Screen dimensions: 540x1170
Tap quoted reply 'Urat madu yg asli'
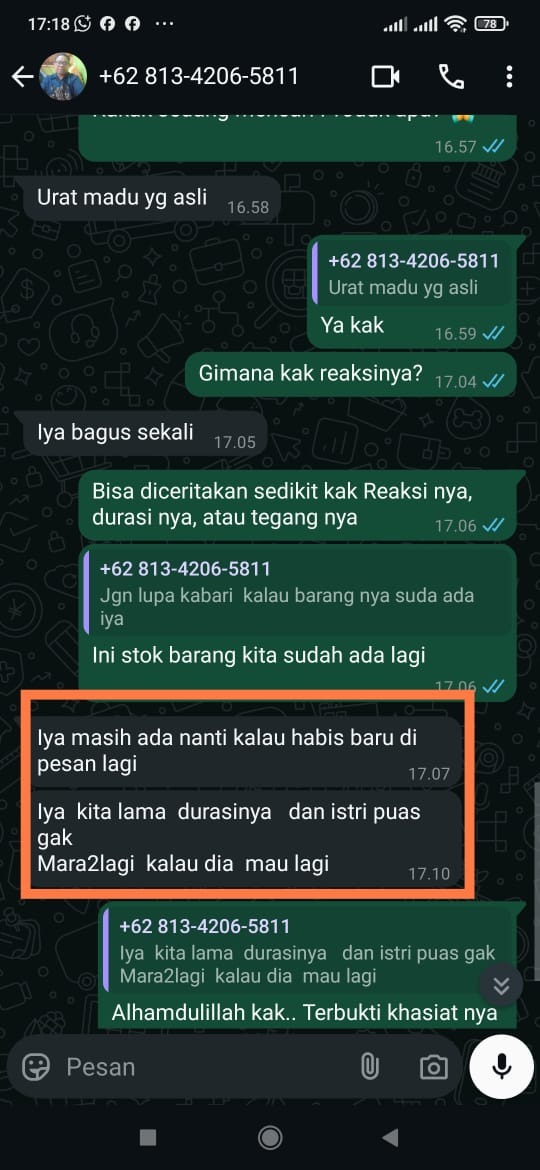click(x=412, y=274)
